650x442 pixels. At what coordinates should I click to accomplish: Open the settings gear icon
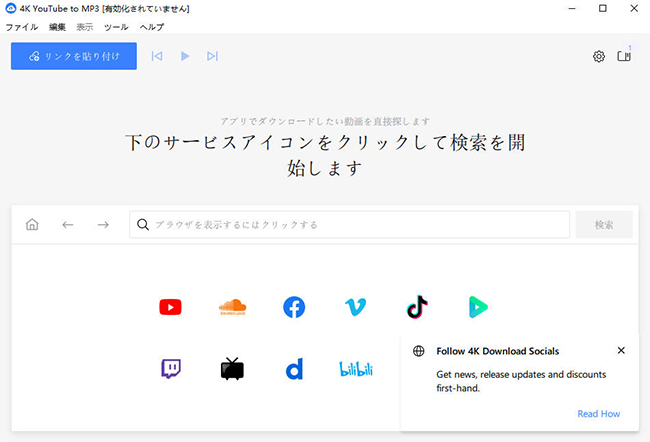tap(599, 56)
